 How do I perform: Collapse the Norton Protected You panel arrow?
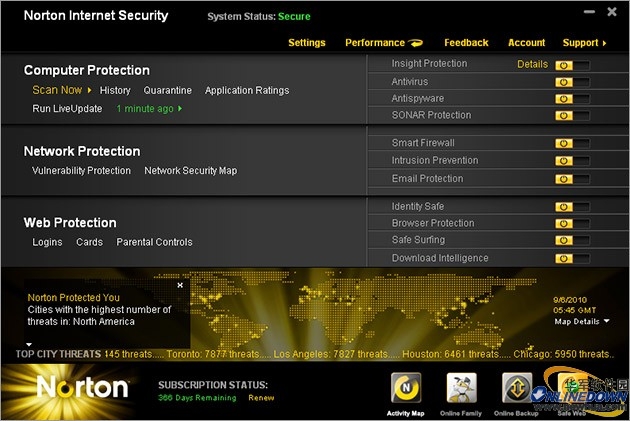(29, 344)
